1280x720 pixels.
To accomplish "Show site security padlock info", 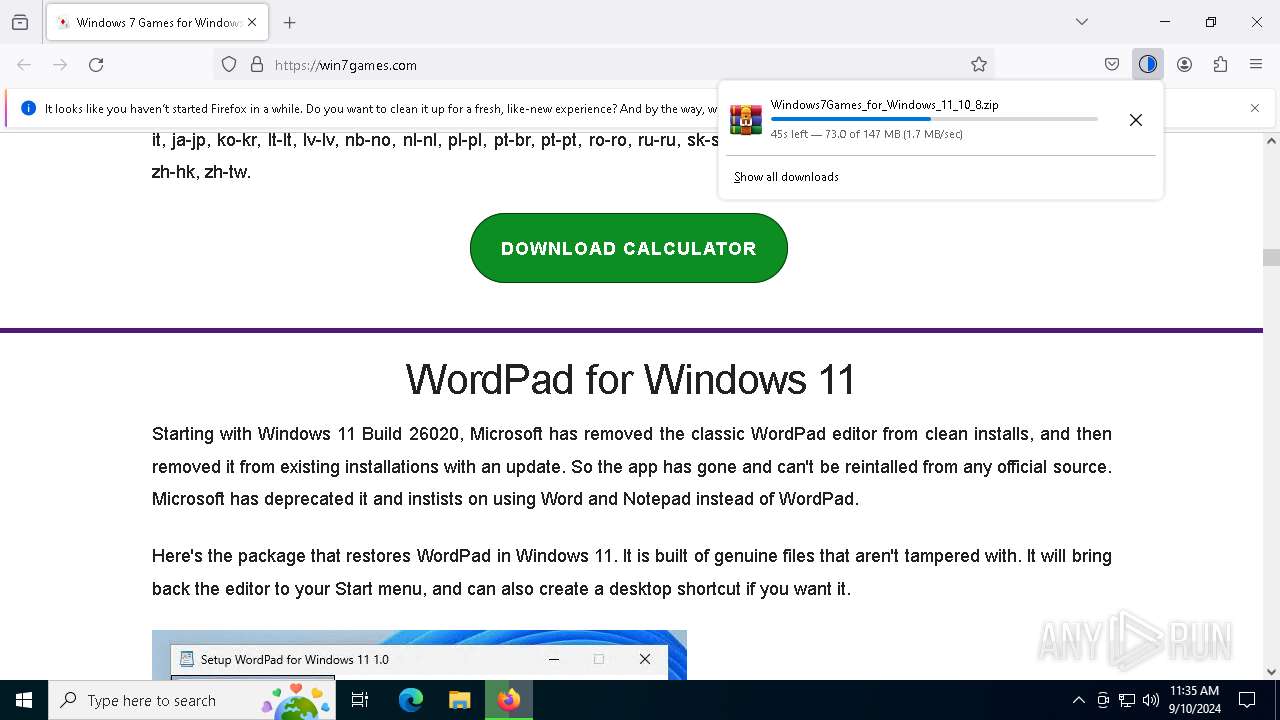I will [x=257, y=64].
